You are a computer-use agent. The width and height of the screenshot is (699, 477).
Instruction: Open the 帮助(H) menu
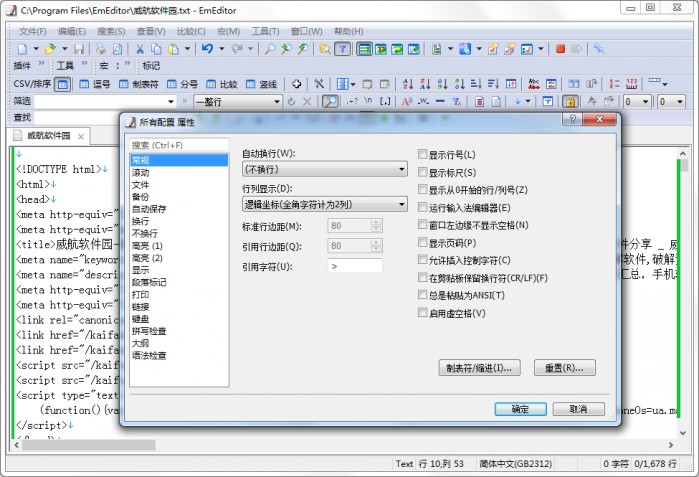pos(349,31)
